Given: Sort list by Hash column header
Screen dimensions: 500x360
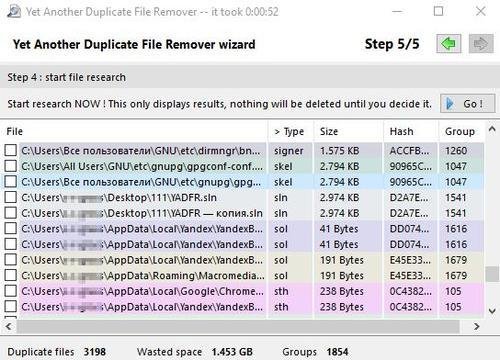Looking at the screenshot, I should tap(410, 131).
